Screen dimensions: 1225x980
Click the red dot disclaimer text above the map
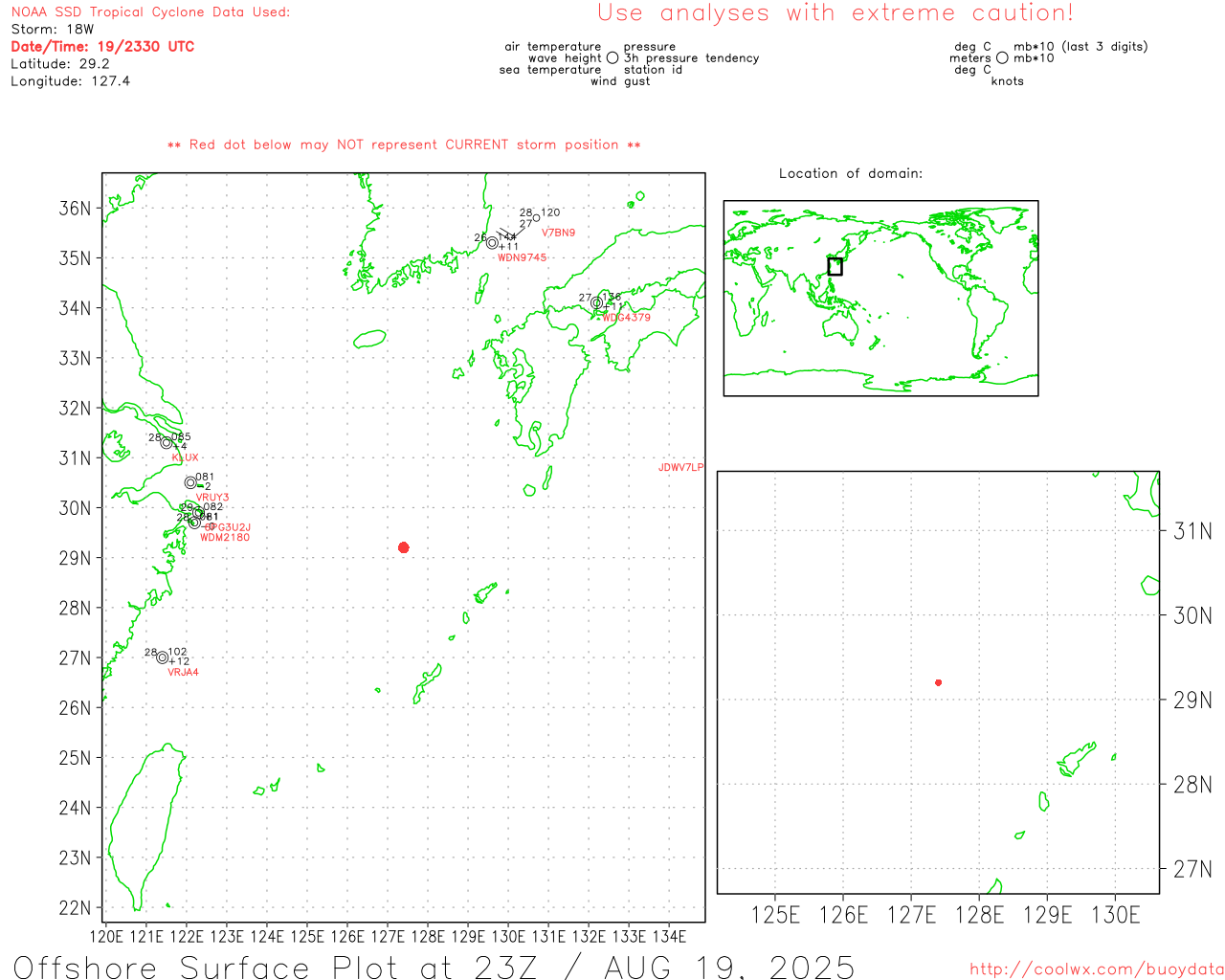[x=404, y=145]
